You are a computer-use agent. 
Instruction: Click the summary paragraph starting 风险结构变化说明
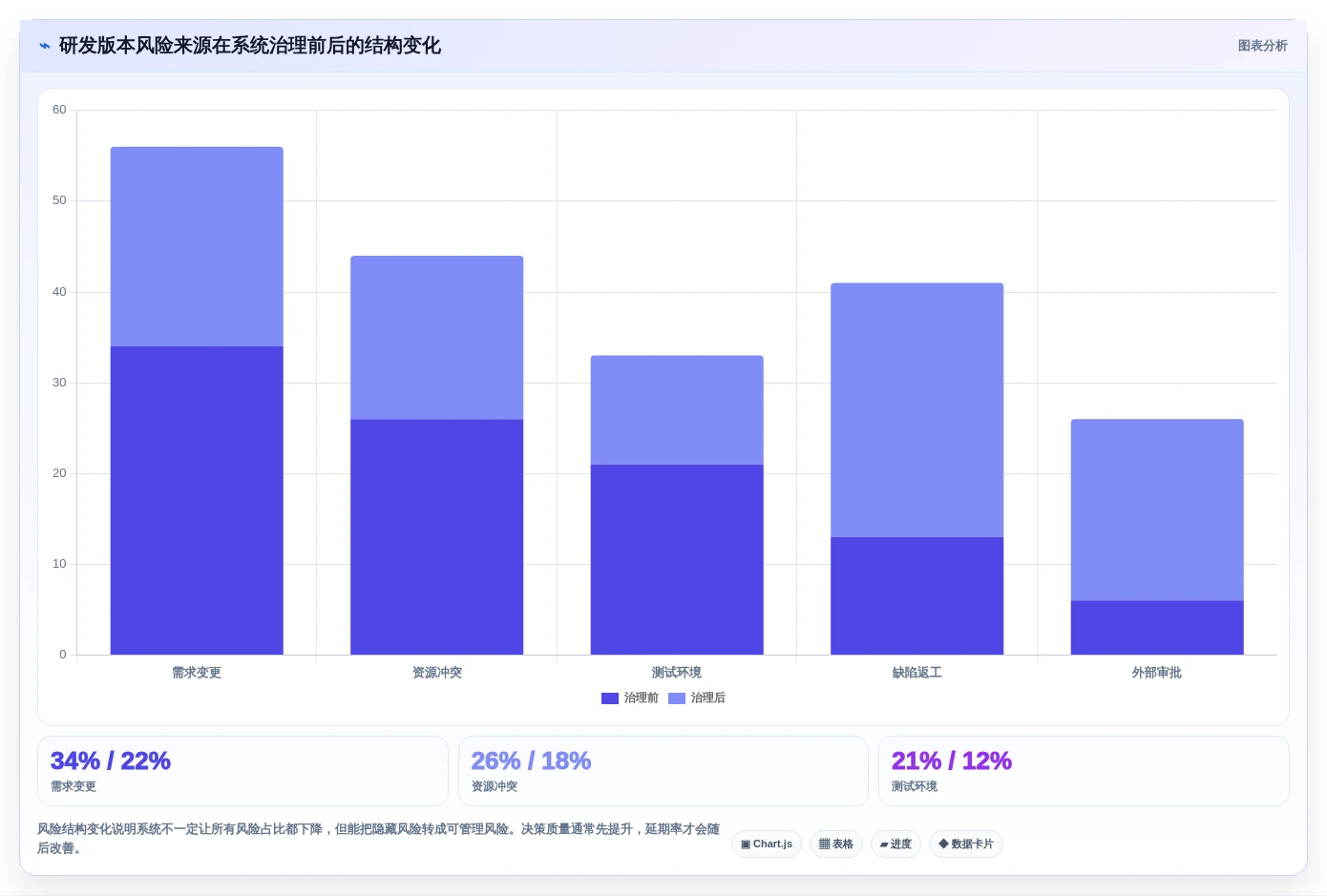point(379,838)
